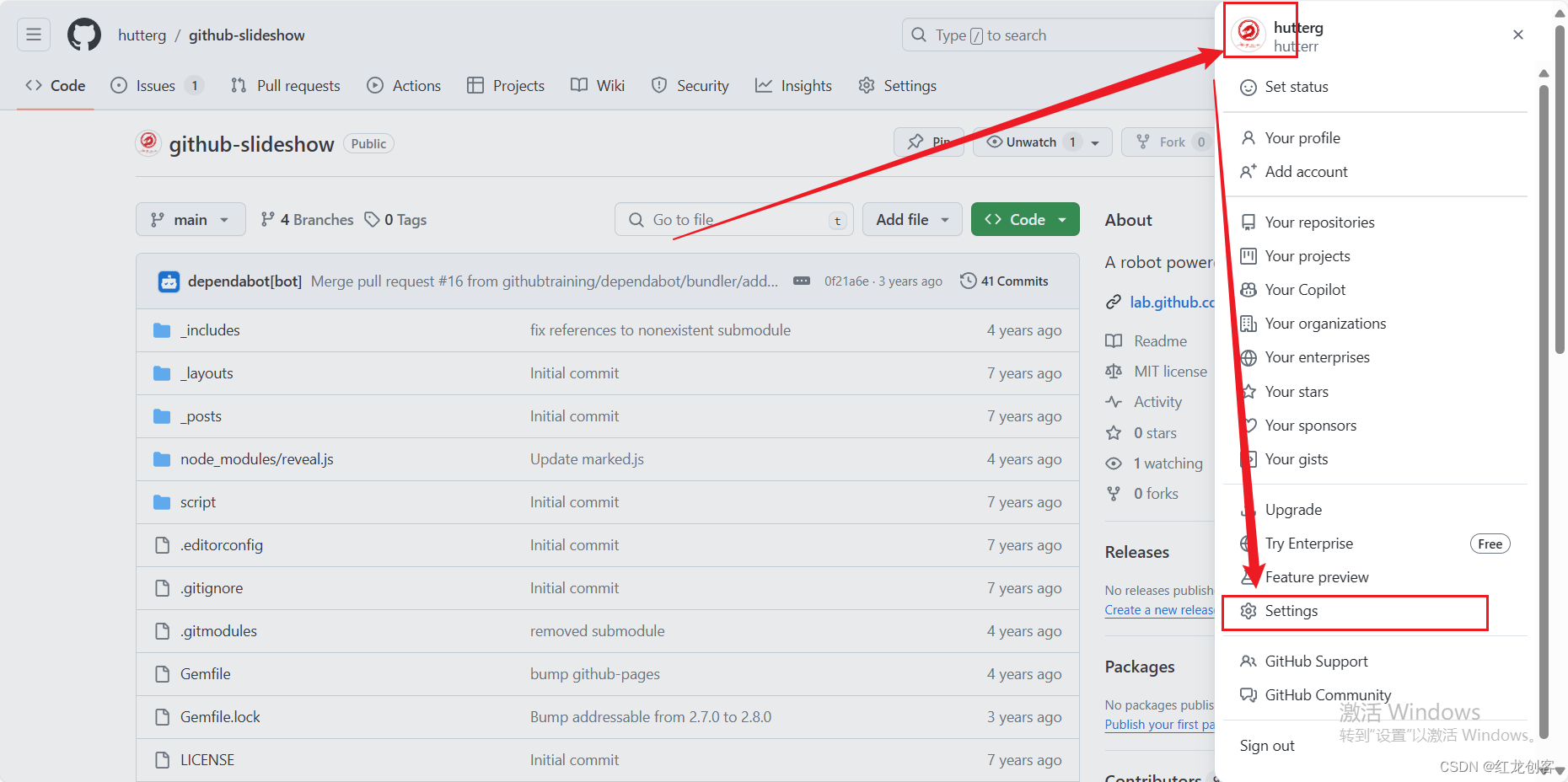Click the Readme link in About
This screenshot has height=782, width=1568.
point(1146,341)
